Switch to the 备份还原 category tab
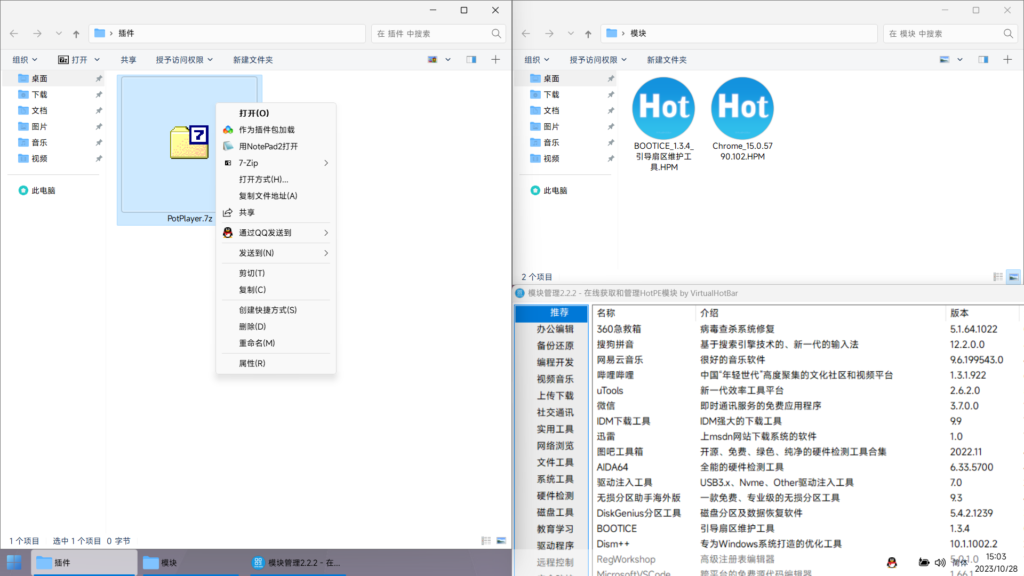Viewport: 1024px width, 576px height. click(x=552, y=345)
